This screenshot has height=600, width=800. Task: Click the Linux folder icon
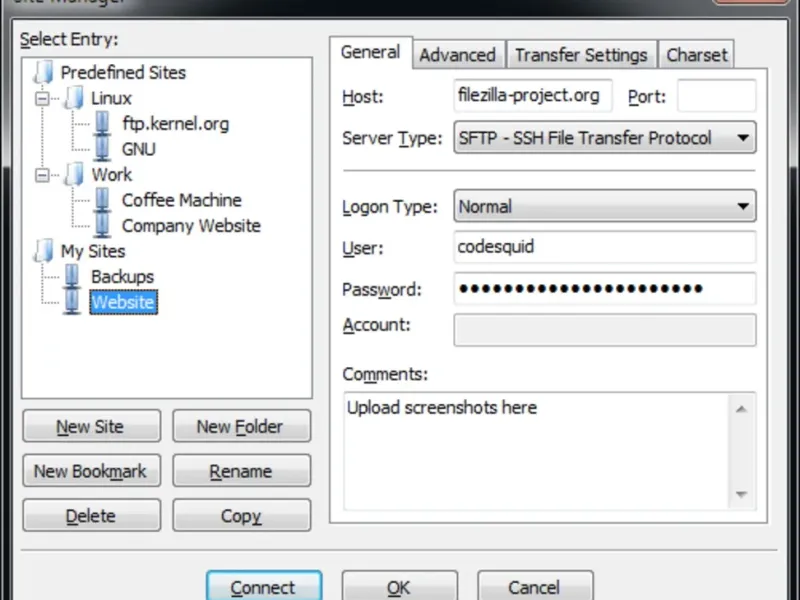74,97
